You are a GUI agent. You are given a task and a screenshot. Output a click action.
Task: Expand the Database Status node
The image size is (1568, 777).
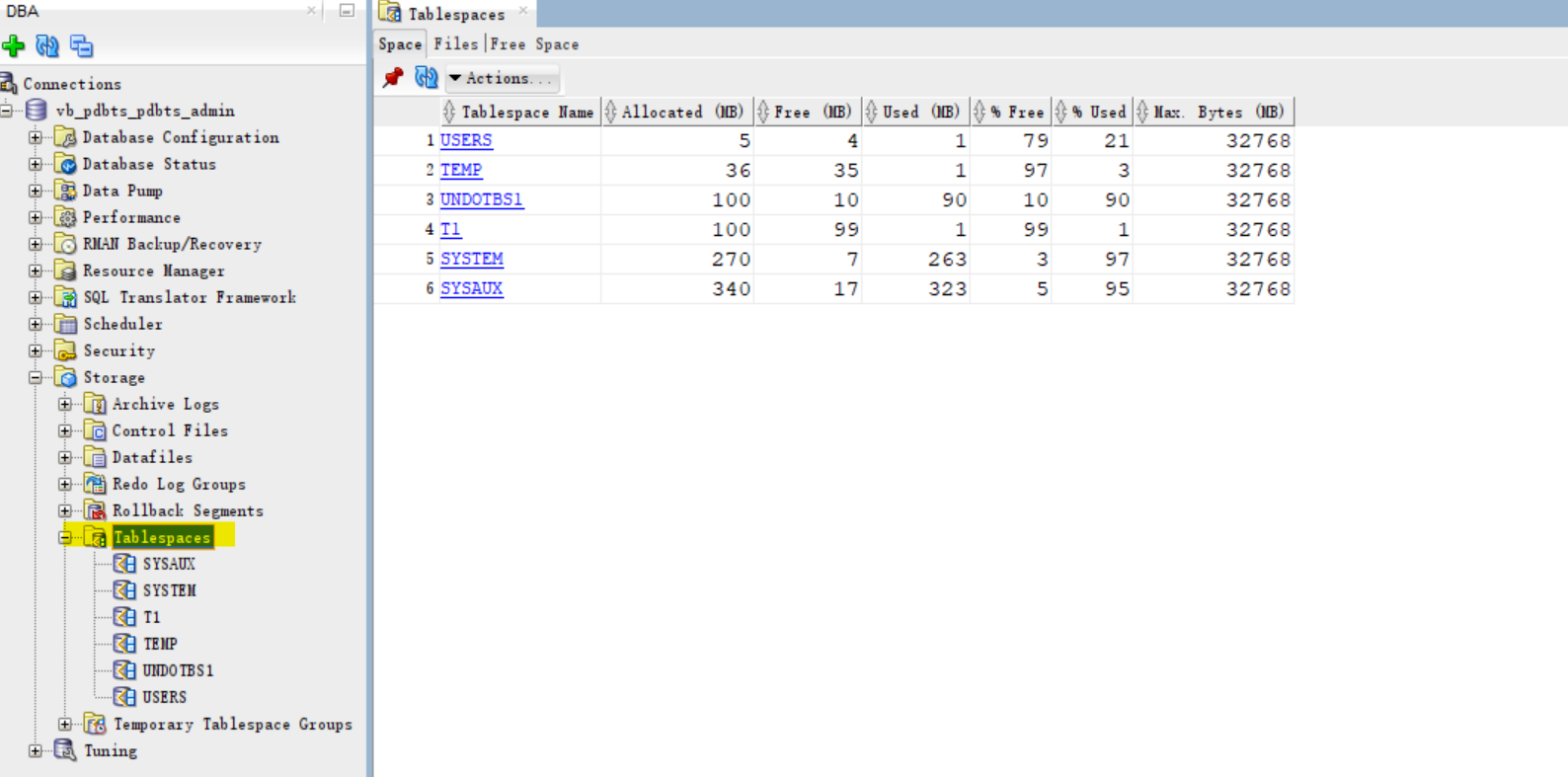point(36,164)
